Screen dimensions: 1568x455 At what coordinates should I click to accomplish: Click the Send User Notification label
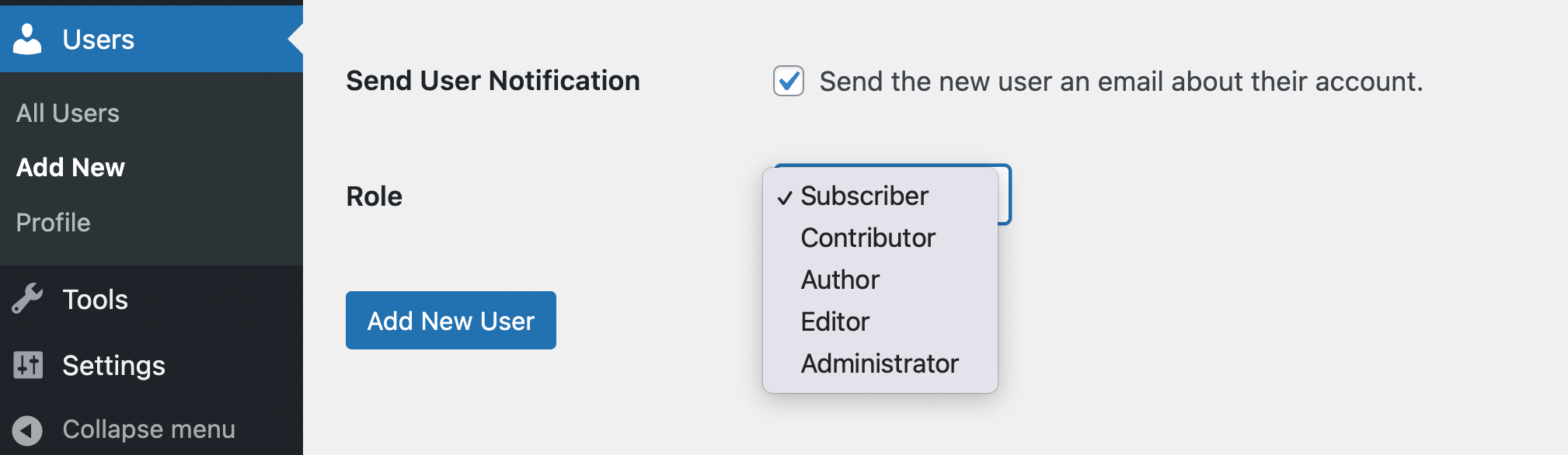point(492,80)
